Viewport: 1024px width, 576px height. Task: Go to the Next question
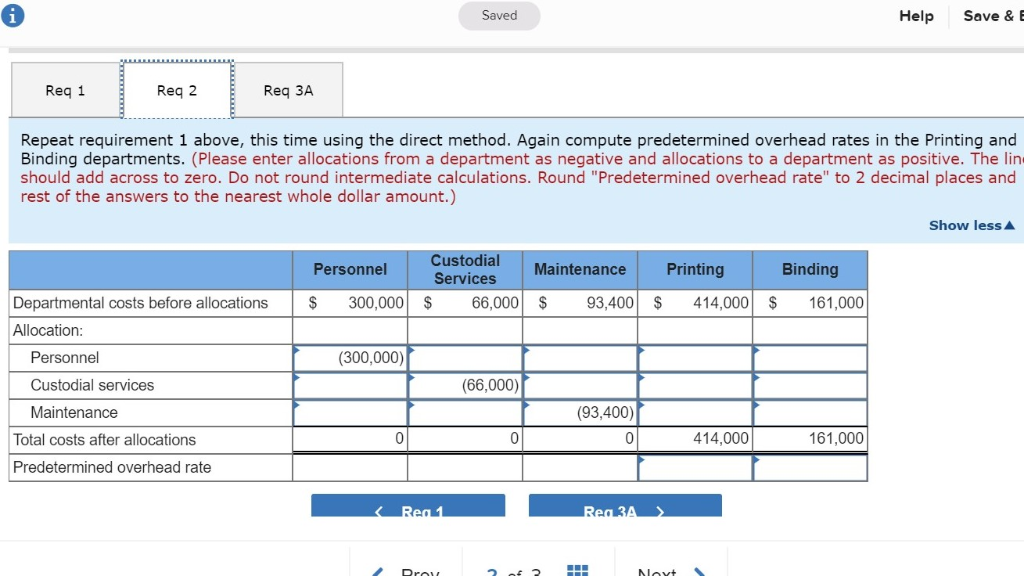tap(671, 571)
